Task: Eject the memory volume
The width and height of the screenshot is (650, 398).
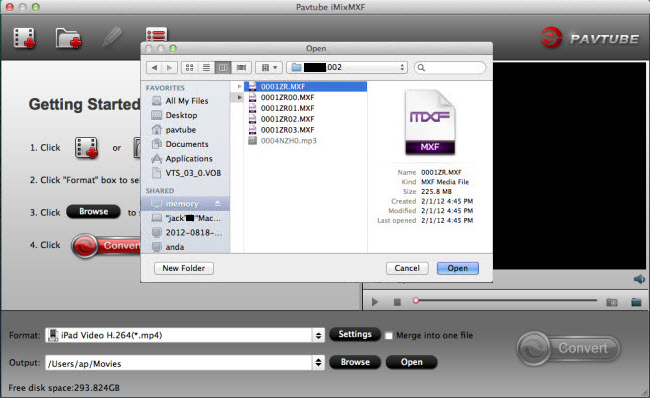Action: pos(217,204)
